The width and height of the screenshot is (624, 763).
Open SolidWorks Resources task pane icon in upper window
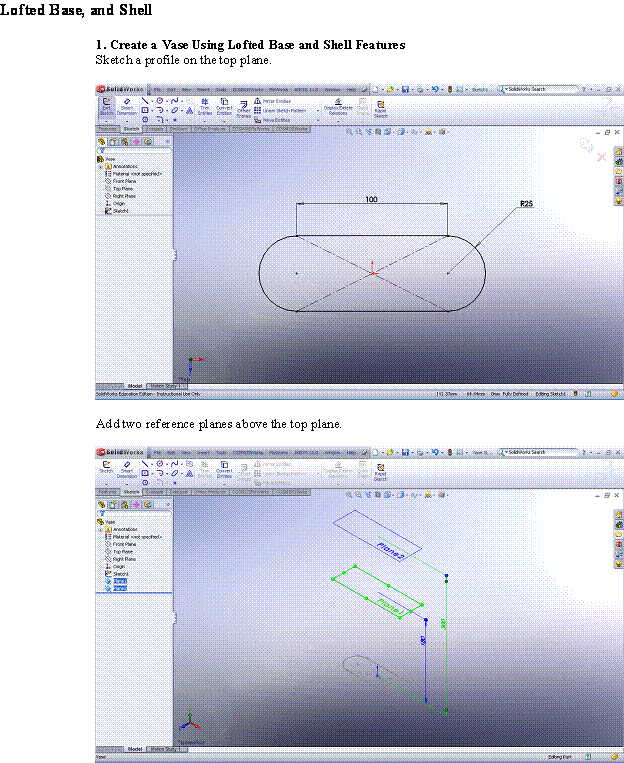click(619, 152)
